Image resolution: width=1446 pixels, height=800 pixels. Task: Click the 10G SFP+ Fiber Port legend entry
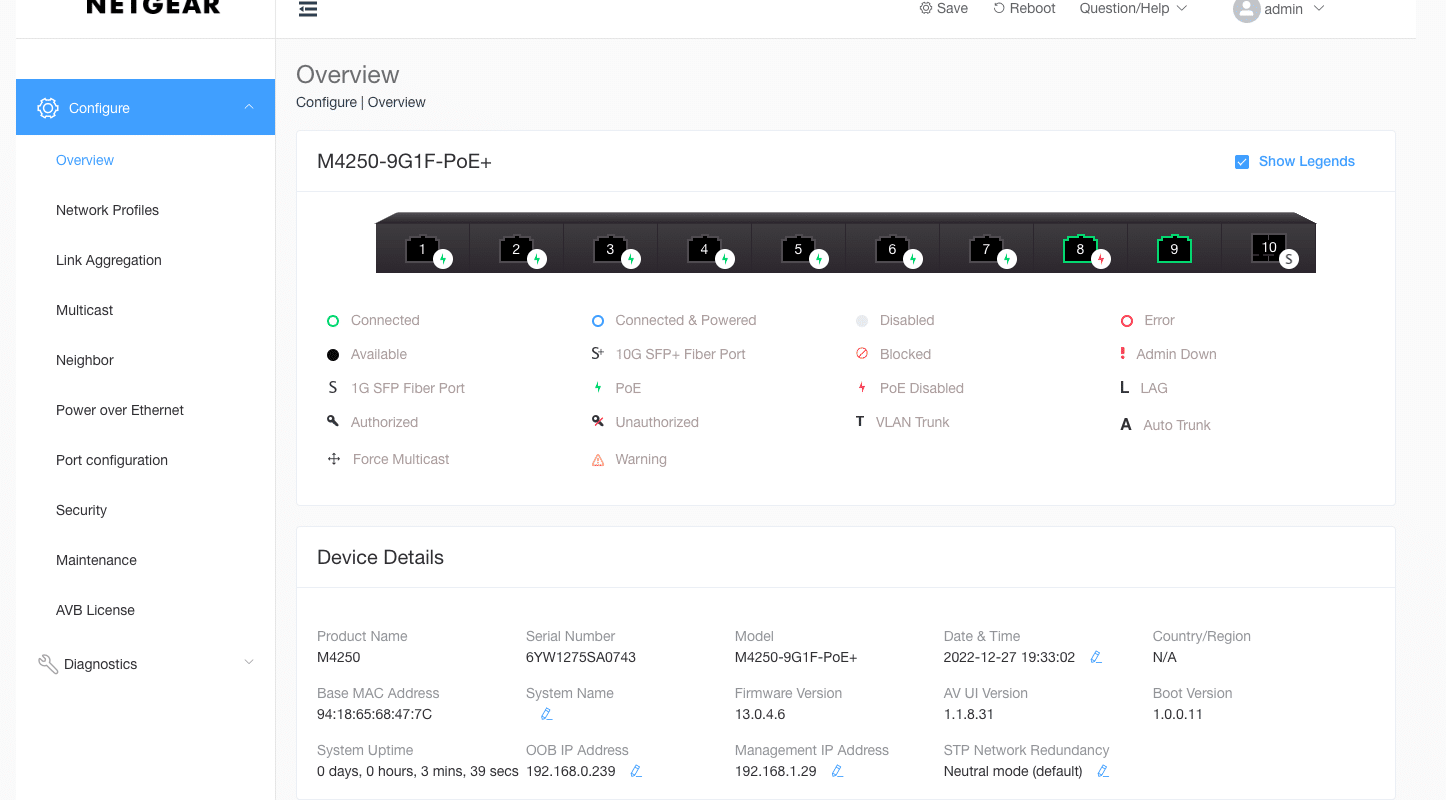[x=669, y=354]
